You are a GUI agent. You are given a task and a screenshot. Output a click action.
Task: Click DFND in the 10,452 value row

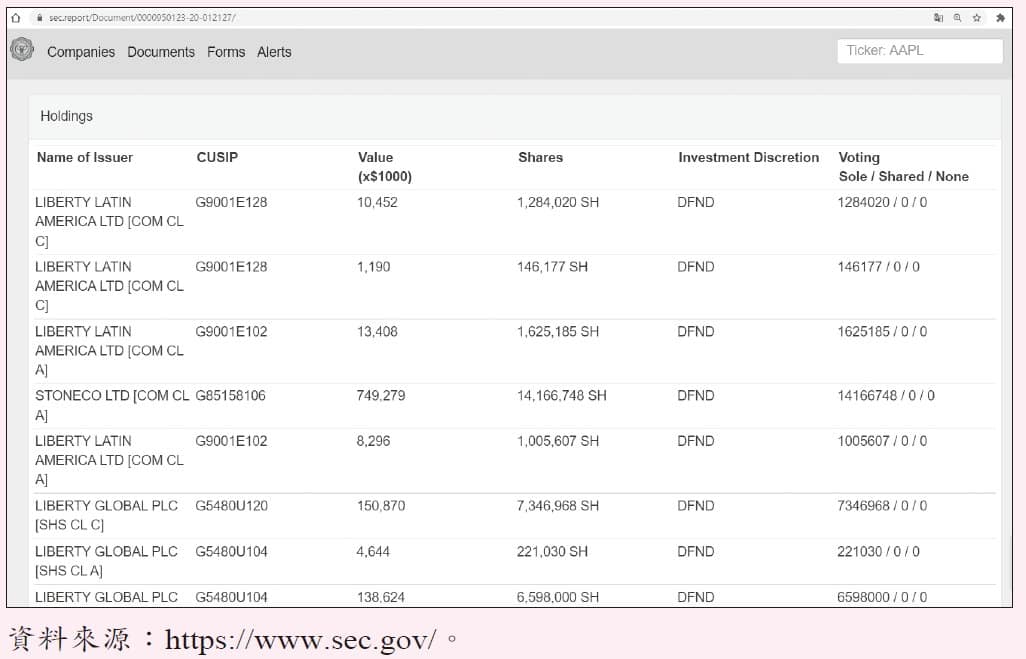pos(696,202)
